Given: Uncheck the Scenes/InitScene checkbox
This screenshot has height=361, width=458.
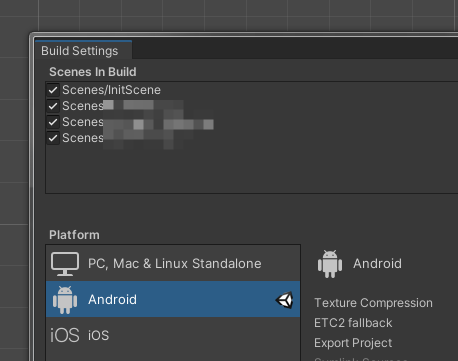Looking at the screenshot, I should pyautogui.click(x=53, y=90).
